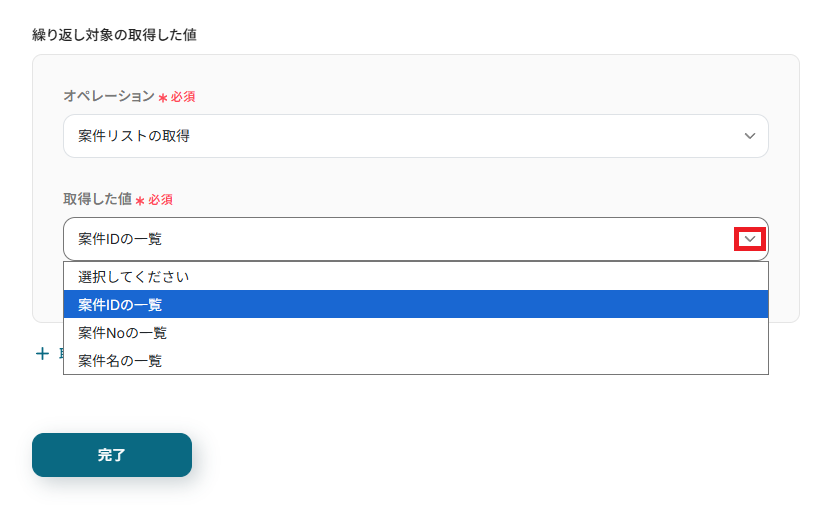Click the red asterisk beside オペレーション
The image size is (839, 505).
pos(163,98)
